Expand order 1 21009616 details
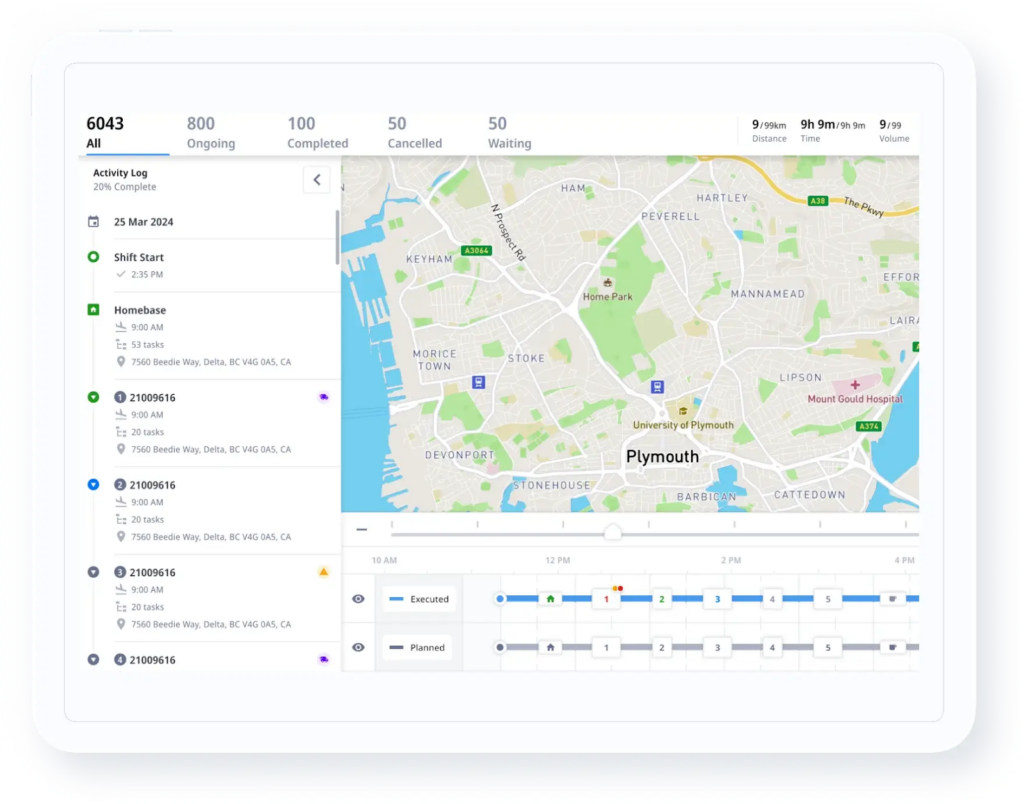The image size is (1024, 804). coord(93,397)
